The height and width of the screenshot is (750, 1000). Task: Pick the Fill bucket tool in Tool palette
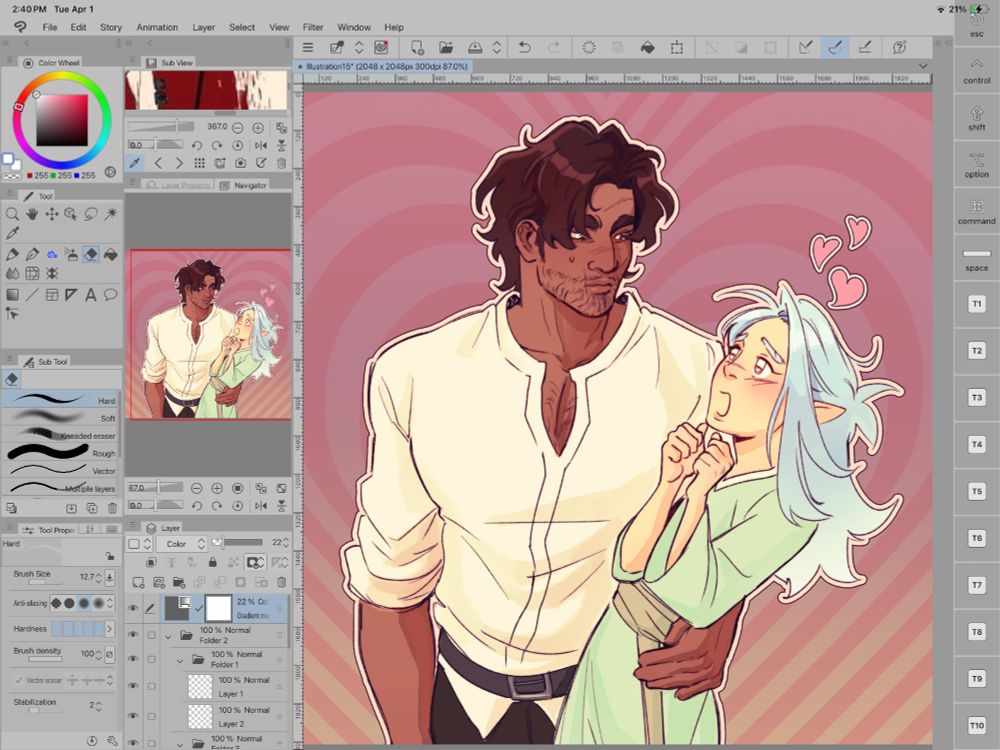[x=111, y=254]
